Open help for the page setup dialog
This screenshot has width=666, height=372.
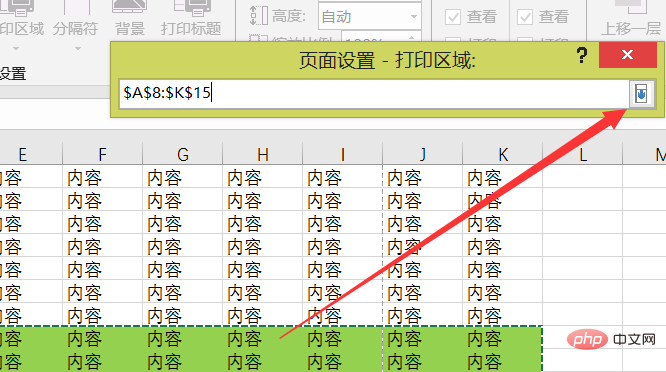coord(581,55)
